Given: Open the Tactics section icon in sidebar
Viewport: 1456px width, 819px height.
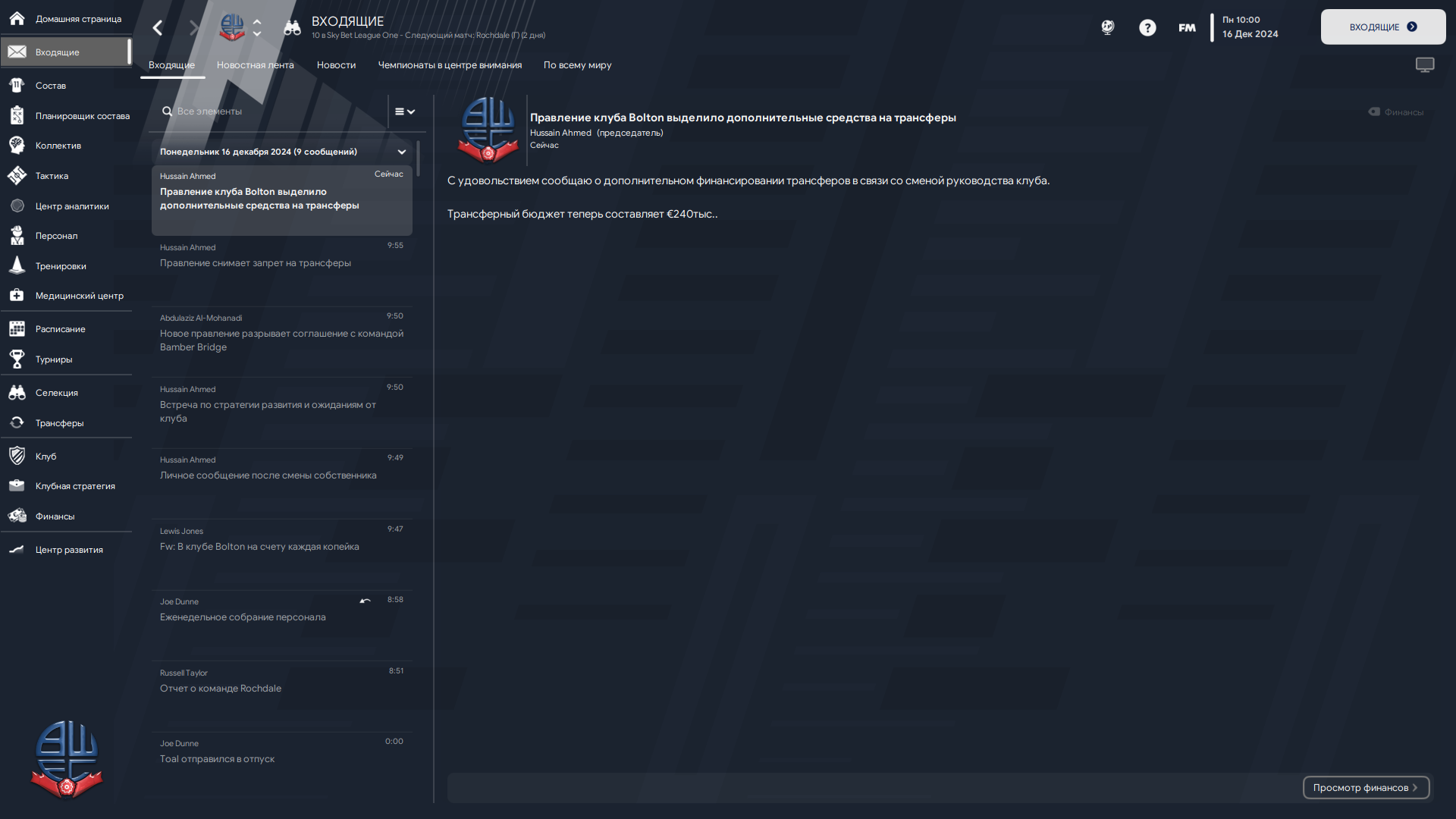Looking at the screenshot, I should 17,176.
